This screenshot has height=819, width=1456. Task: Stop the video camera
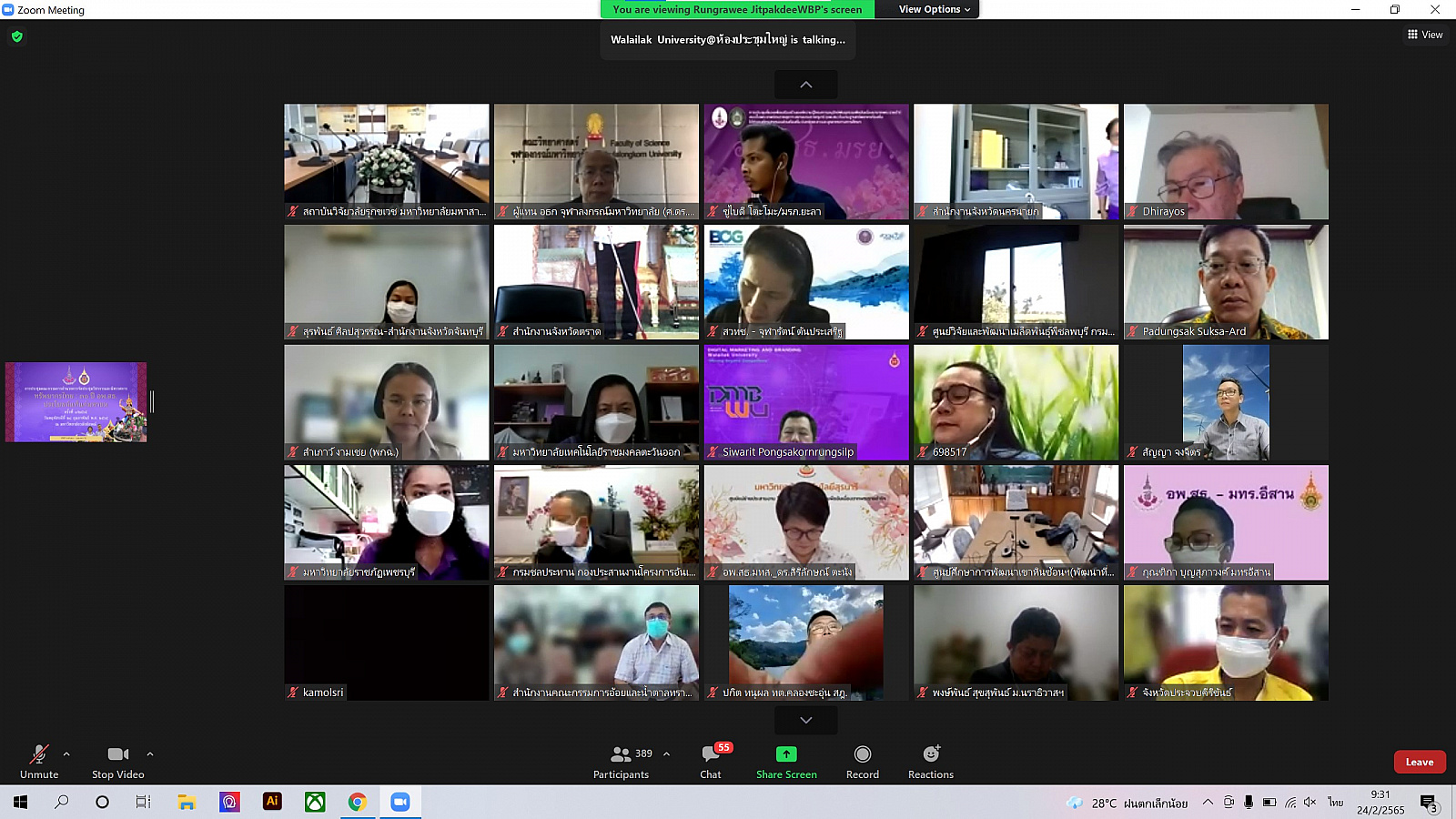(117, 762)
